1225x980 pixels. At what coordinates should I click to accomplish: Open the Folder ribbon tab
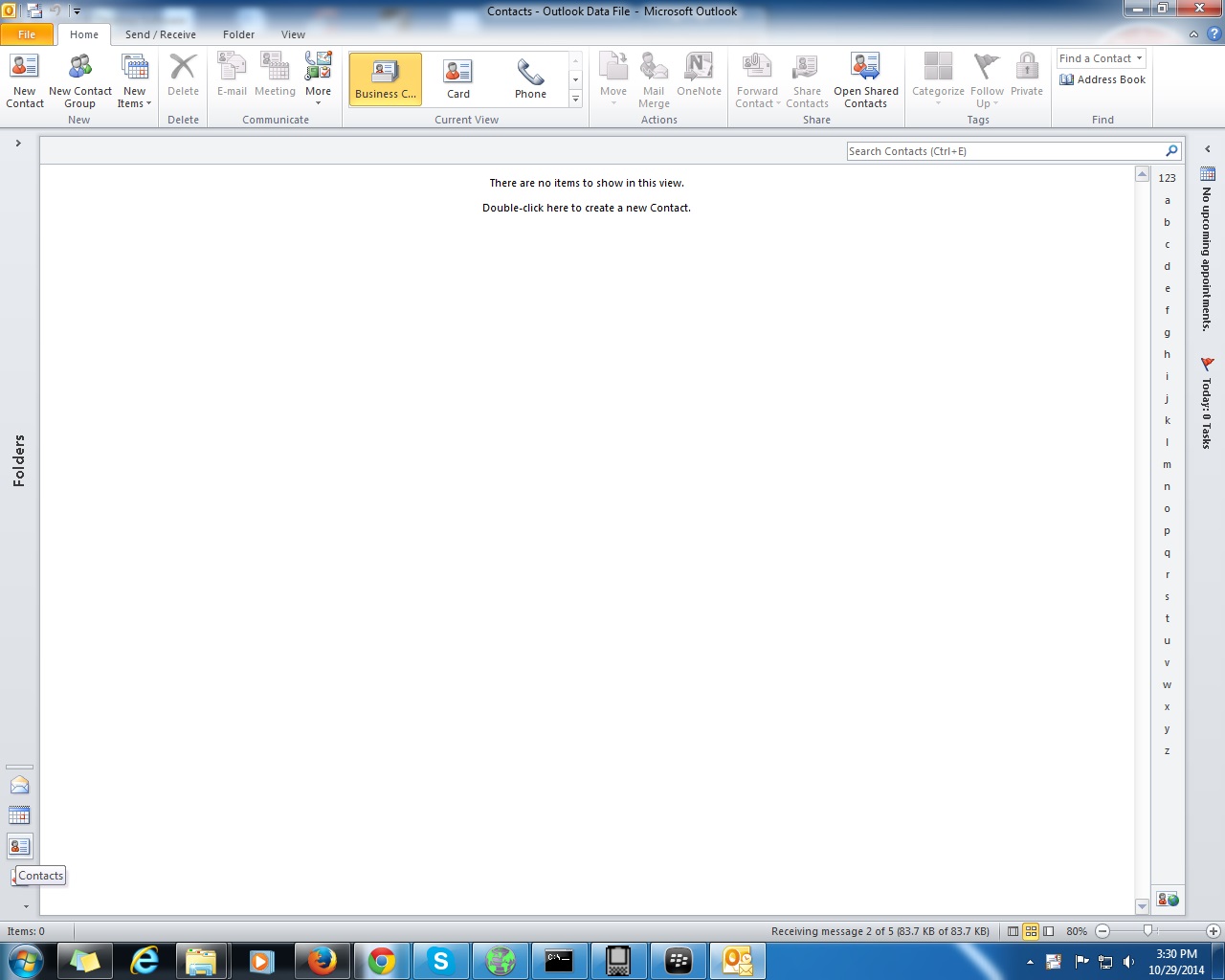pos(239,34)
